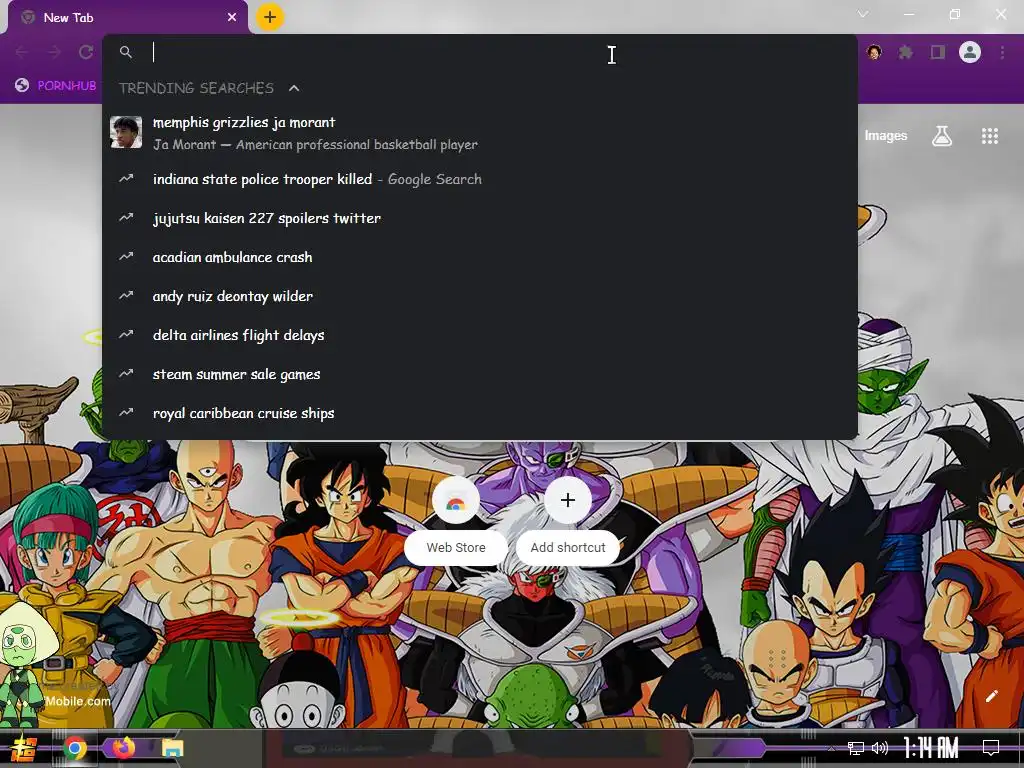Click the Customize Chrome pencil icon
The height and width of the screenshot is (768, 1024).
pos(991,696)
